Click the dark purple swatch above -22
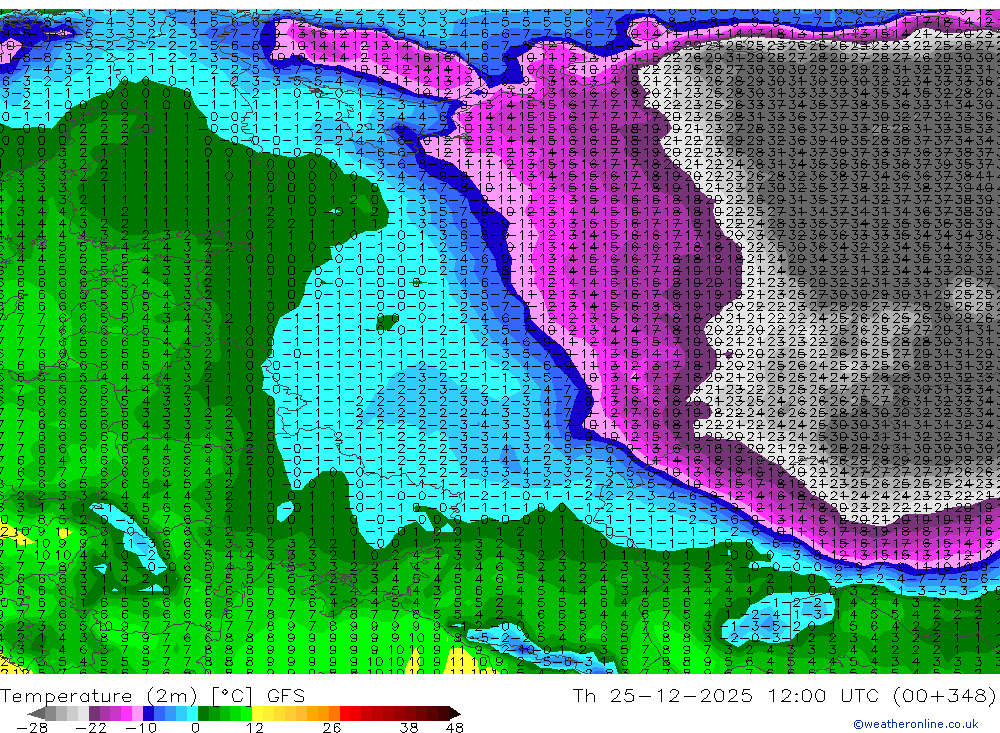Screen dimensions: 1000x733 [94, 713]
